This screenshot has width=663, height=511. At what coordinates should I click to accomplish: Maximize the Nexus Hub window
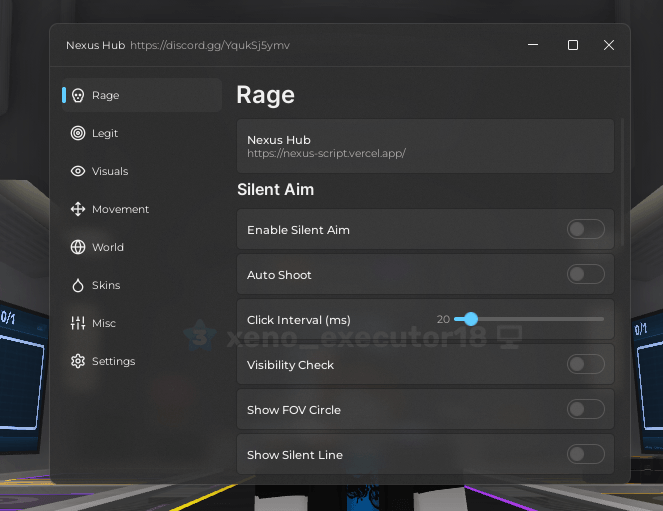(573, 45)
